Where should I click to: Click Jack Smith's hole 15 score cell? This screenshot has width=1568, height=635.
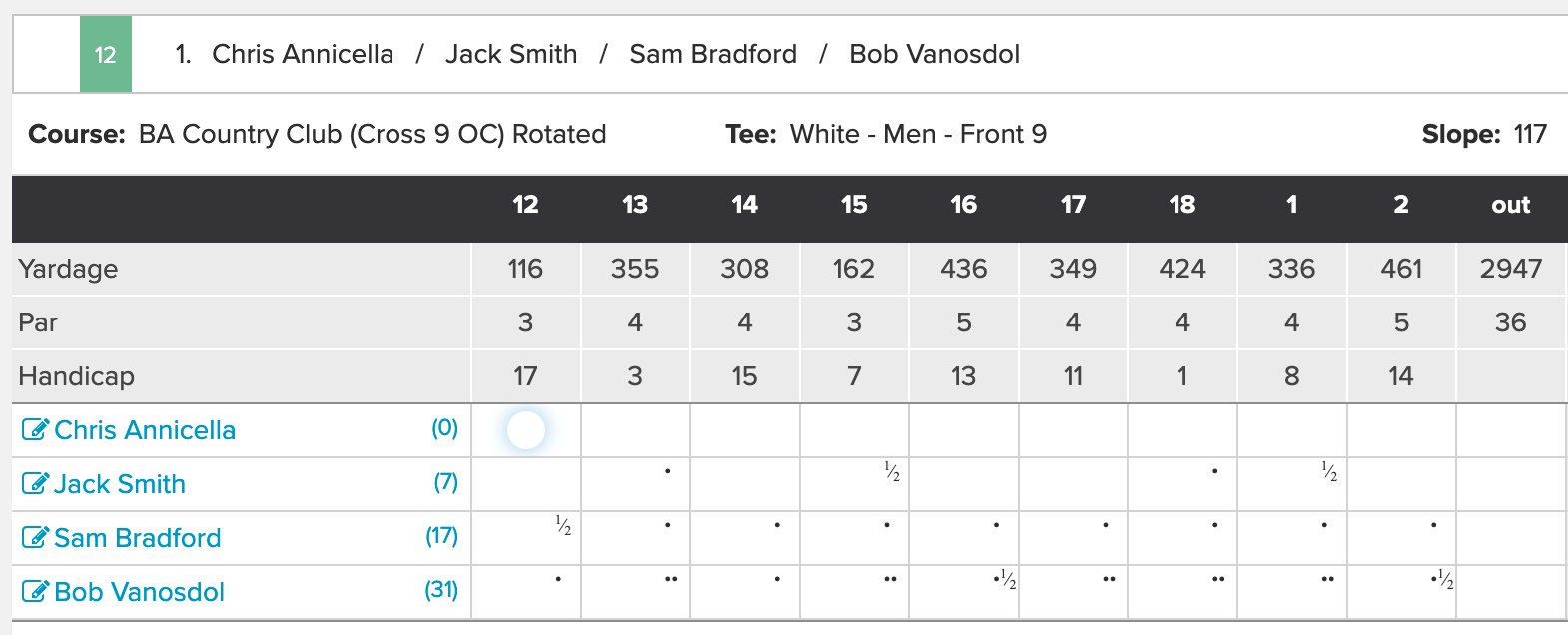click(x=854, y=484)
